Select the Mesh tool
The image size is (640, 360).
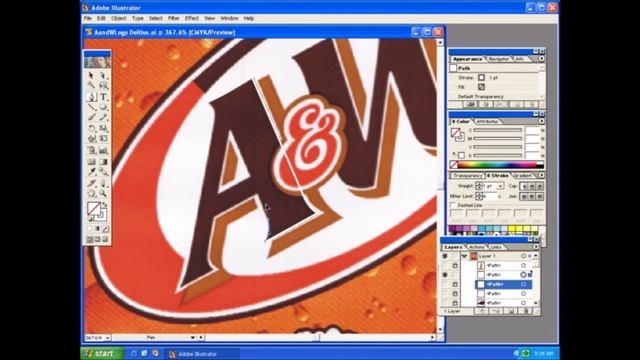(91, 162)
